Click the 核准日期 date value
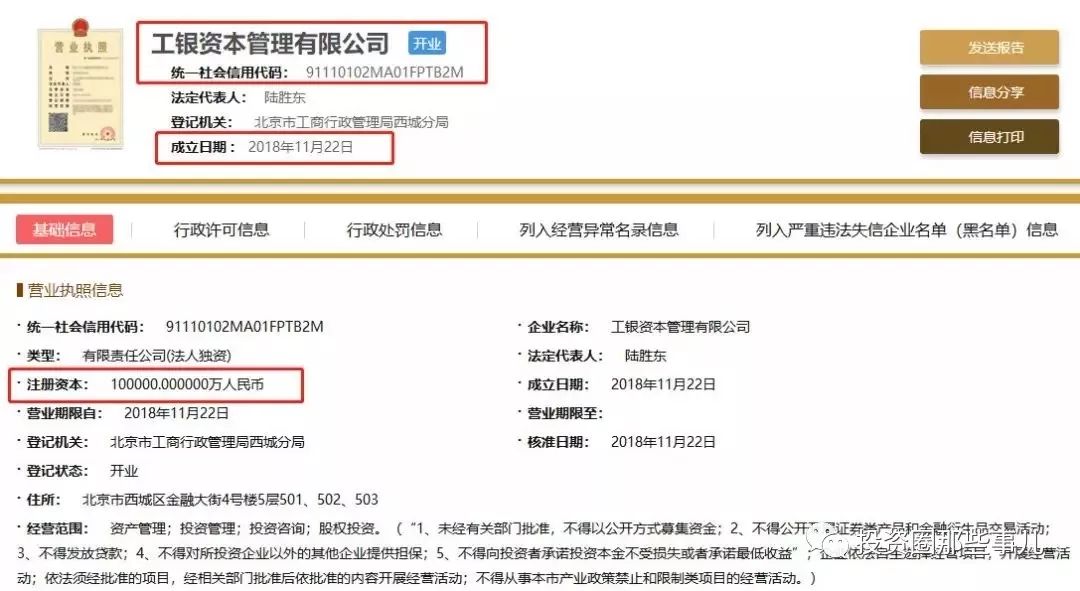This screenshot has width=1080, height=591. (x=663, y=442)
